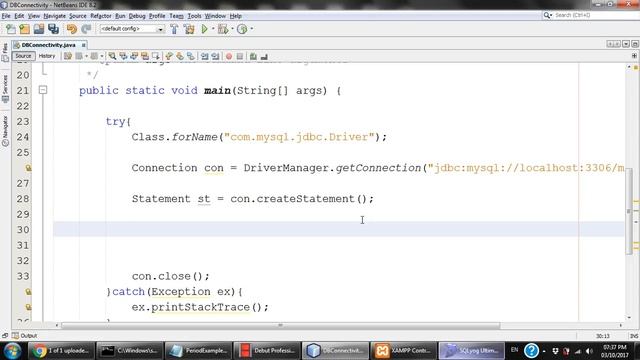640x360 pixels.
Task: Switch to the Source view button
Action: click(23, 56)
